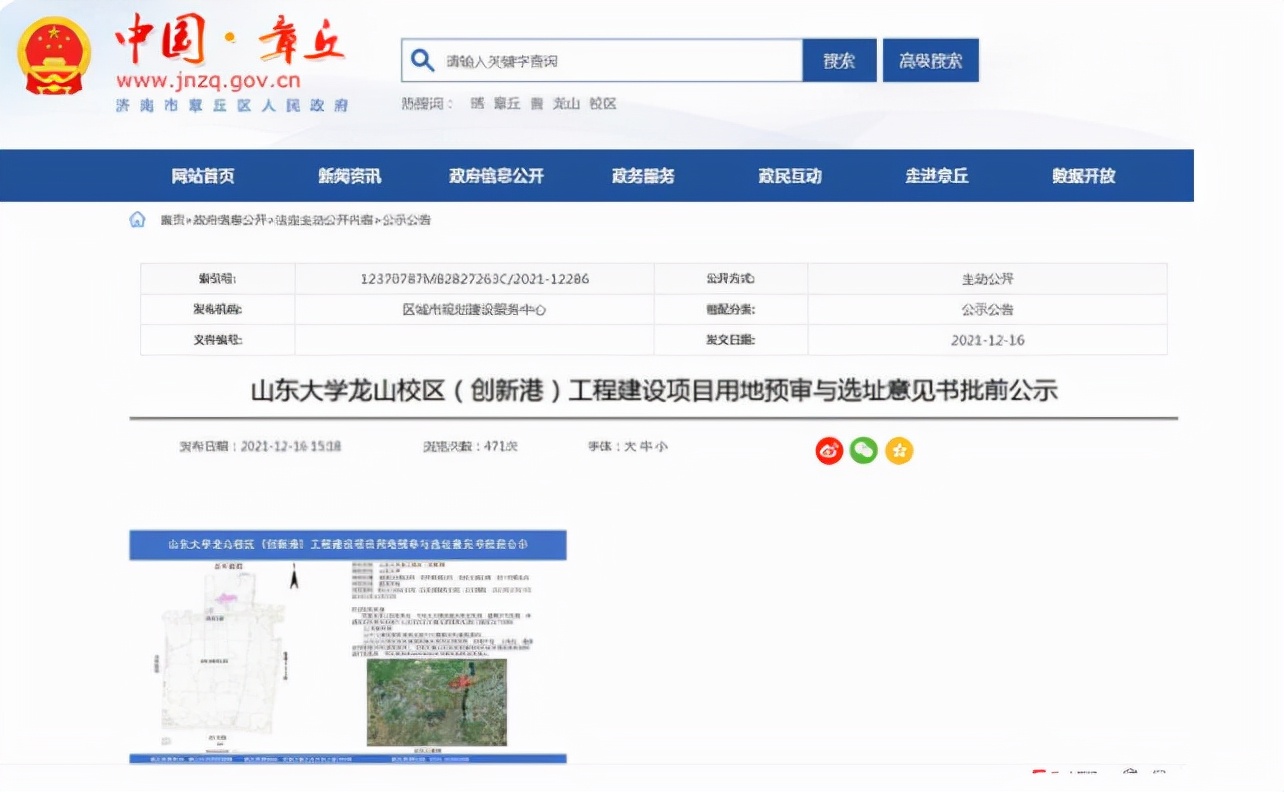
Task: Click the yellow share icon next to WeChat
Action: [x=899, y=450]
